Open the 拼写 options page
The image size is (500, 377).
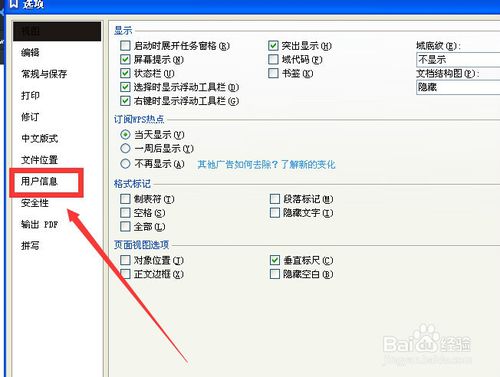click(x=30, y=246)
